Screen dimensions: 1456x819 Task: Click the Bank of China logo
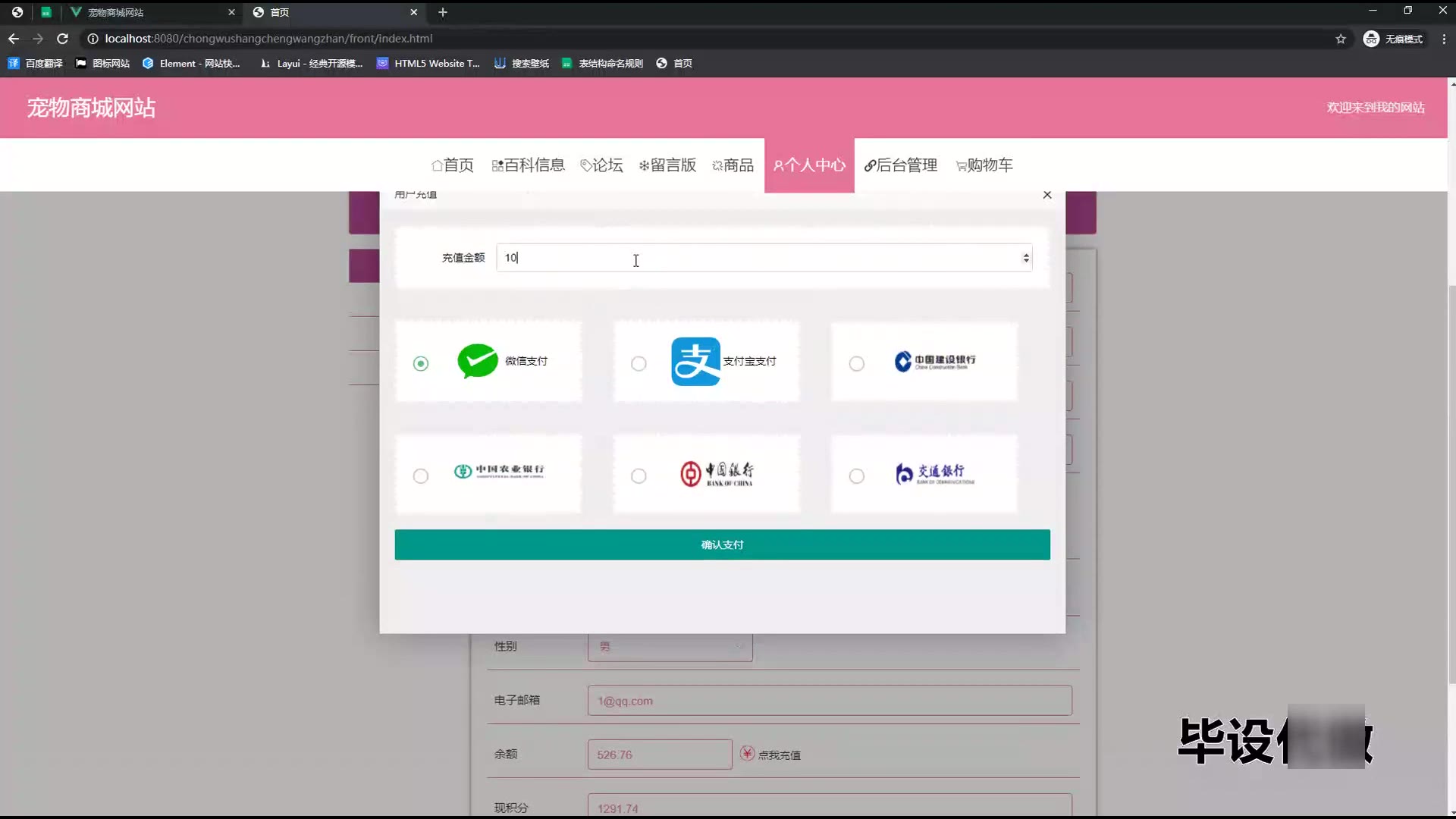[717, 474]
